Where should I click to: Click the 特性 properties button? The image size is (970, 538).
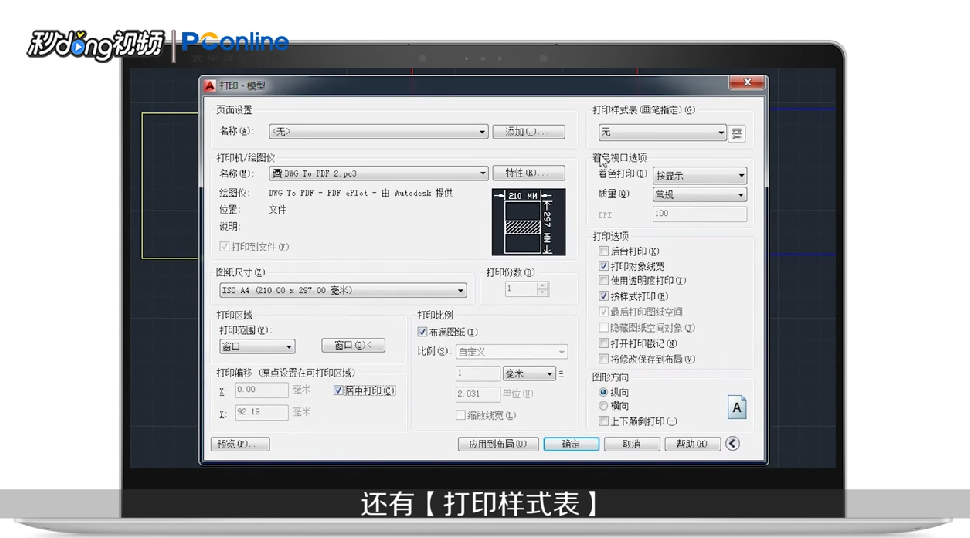tap(528, 173)
